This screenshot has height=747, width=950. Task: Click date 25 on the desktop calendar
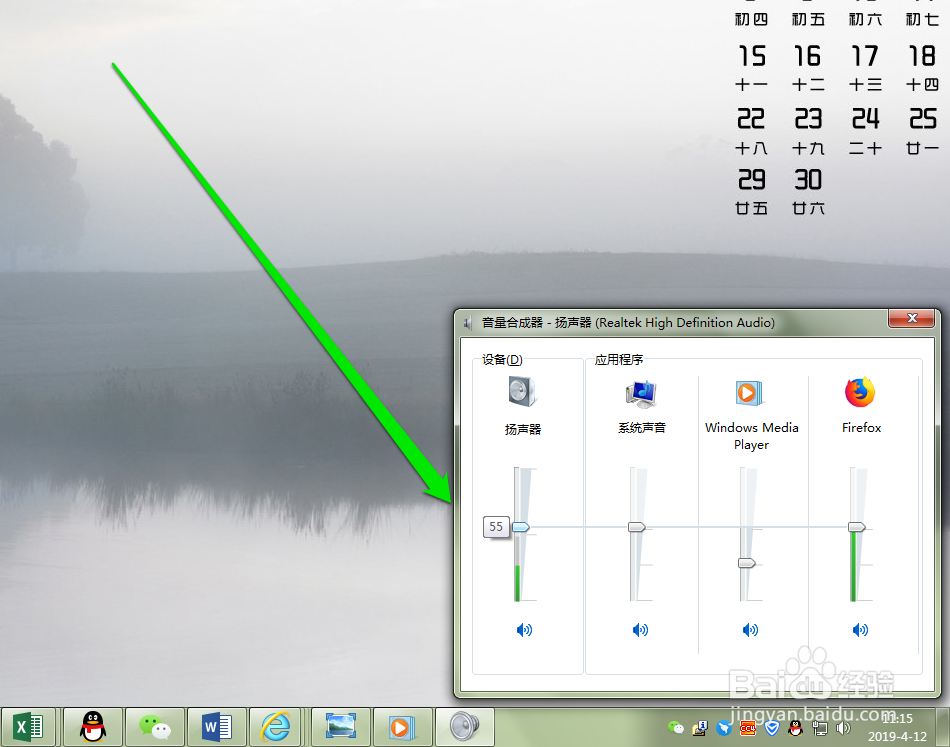[x=923, y=119]
